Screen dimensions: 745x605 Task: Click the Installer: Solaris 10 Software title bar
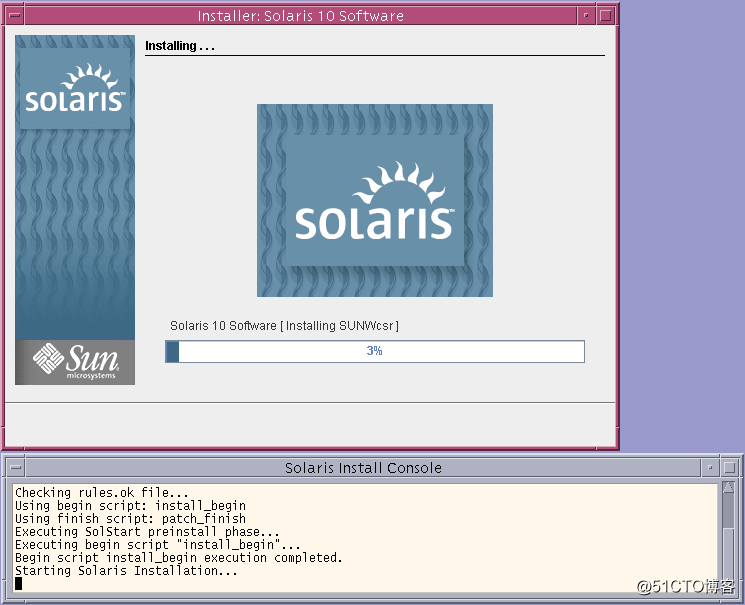300,16
